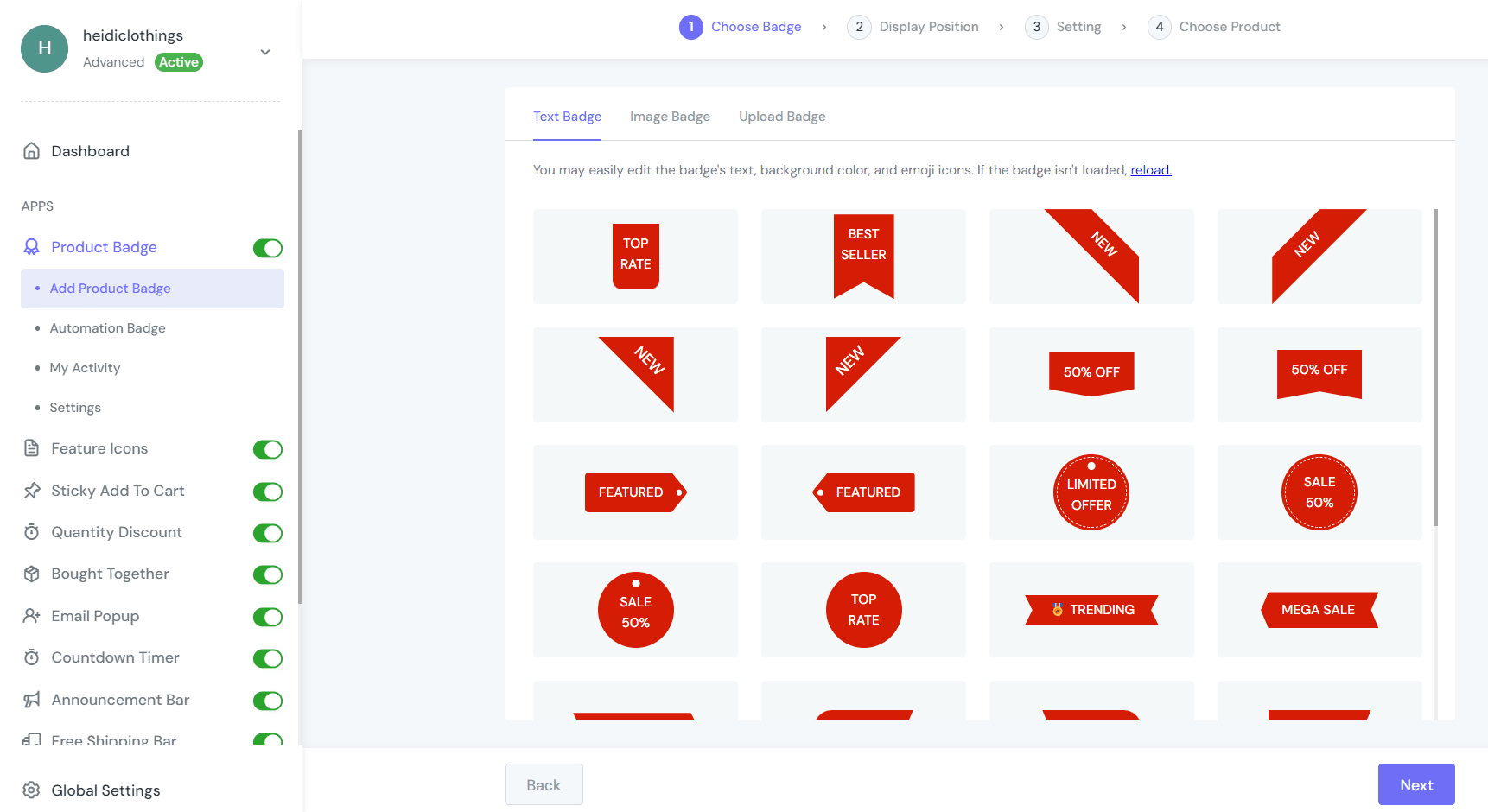Click the Bought Together box icon

coord(32,574)
